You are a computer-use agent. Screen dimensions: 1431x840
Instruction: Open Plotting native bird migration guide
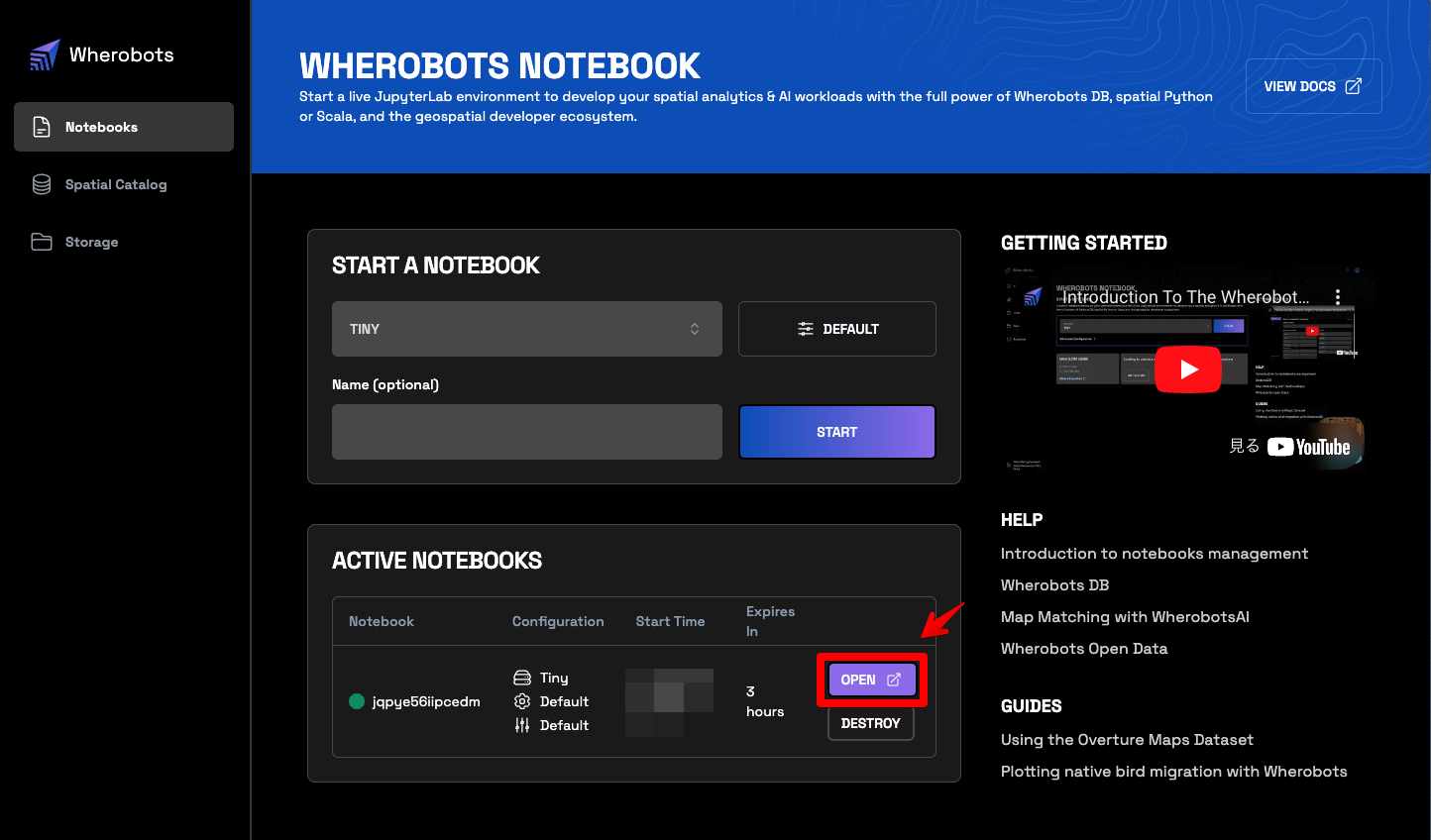pos(1174,772)
